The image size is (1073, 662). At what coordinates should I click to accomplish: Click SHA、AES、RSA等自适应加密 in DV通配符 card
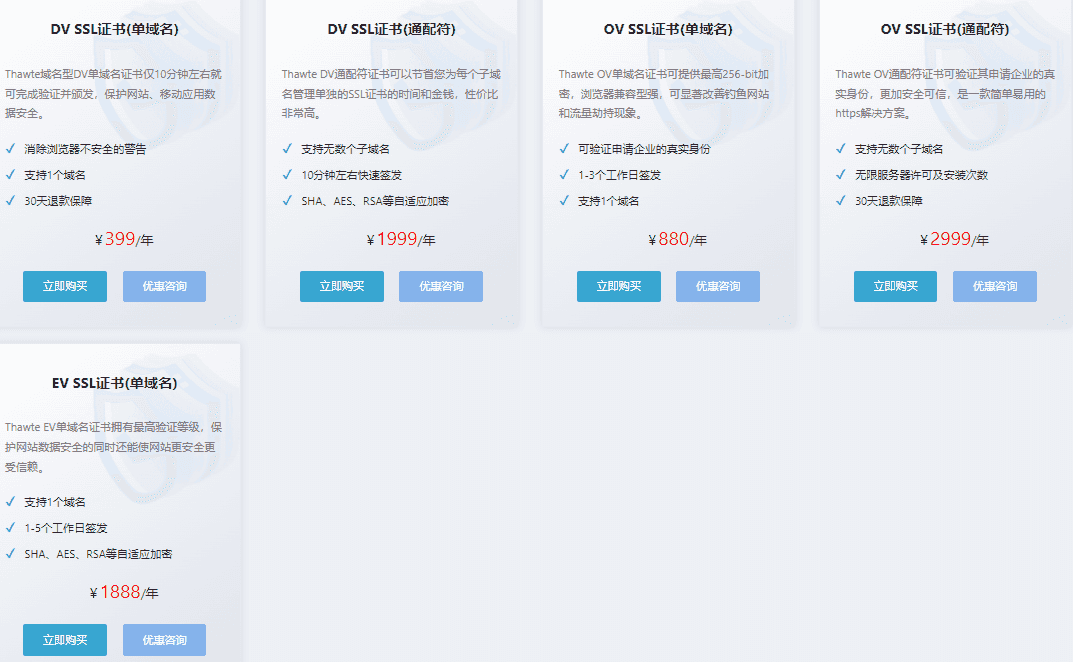(x=375, y=201)
